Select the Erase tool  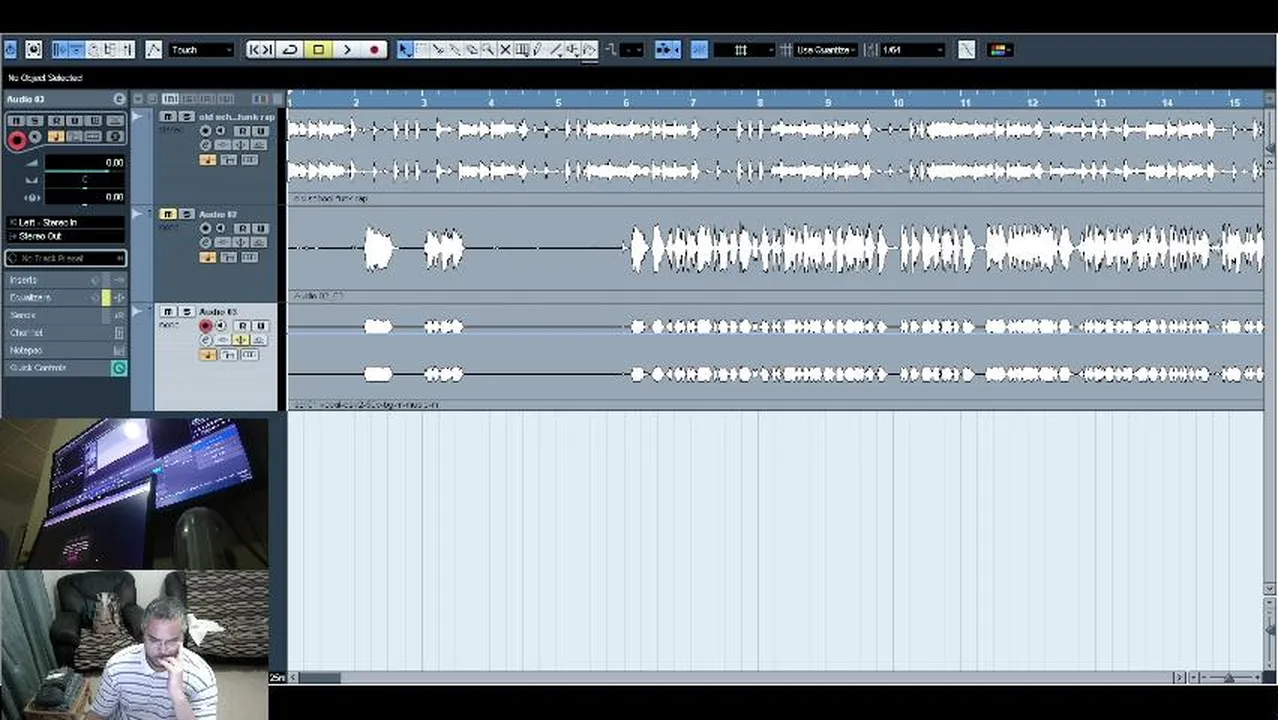[470, 49]
